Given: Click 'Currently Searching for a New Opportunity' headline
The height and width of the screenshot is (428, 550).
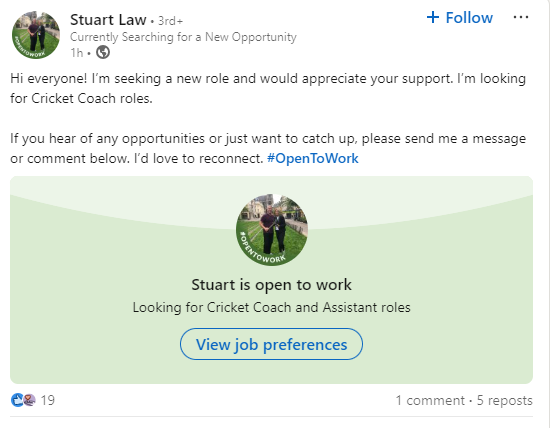Looking at the screenshot, I should (x=183, y=37).
